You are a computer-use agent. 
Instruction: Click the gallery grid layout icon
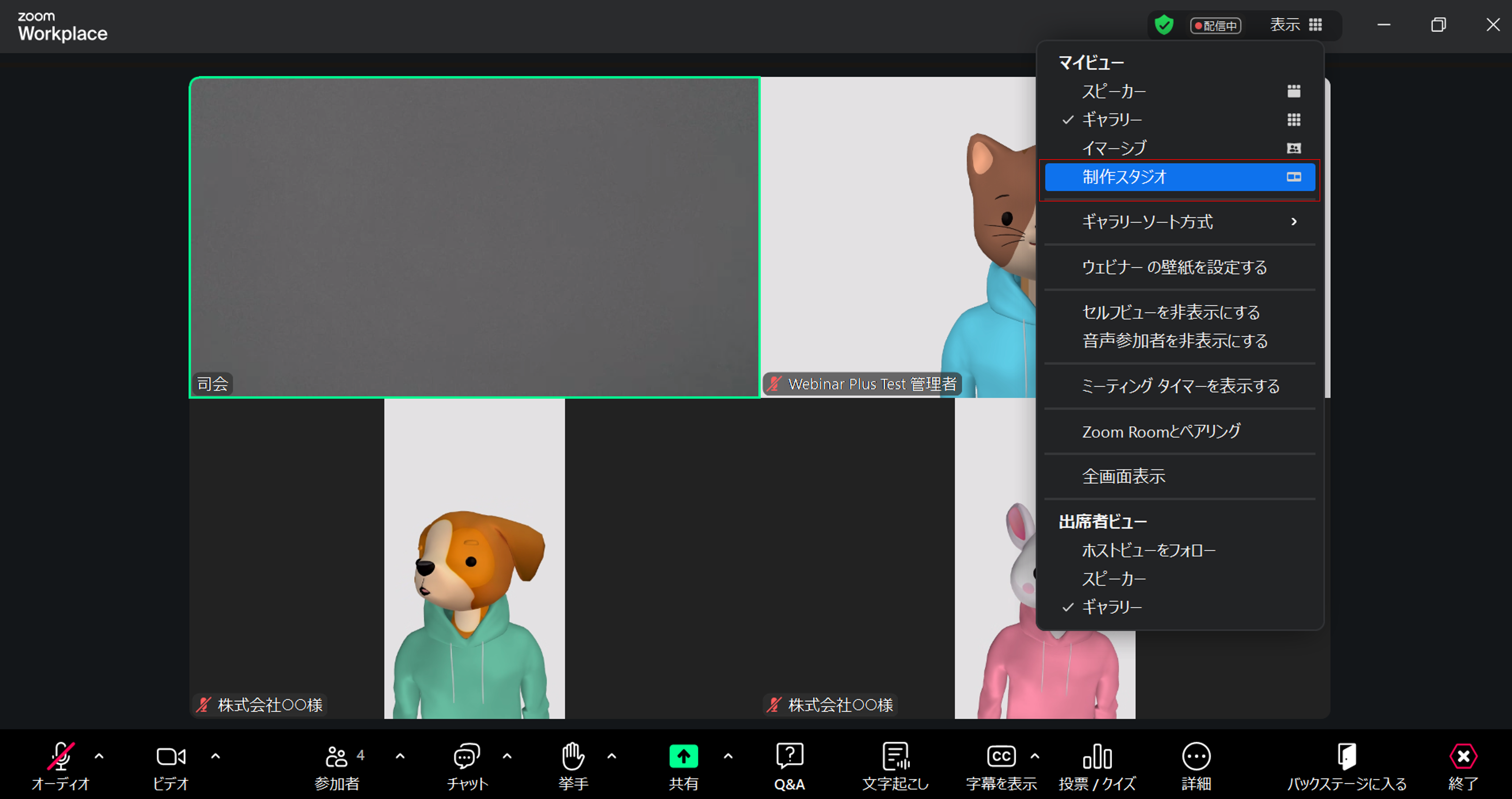1294,120
